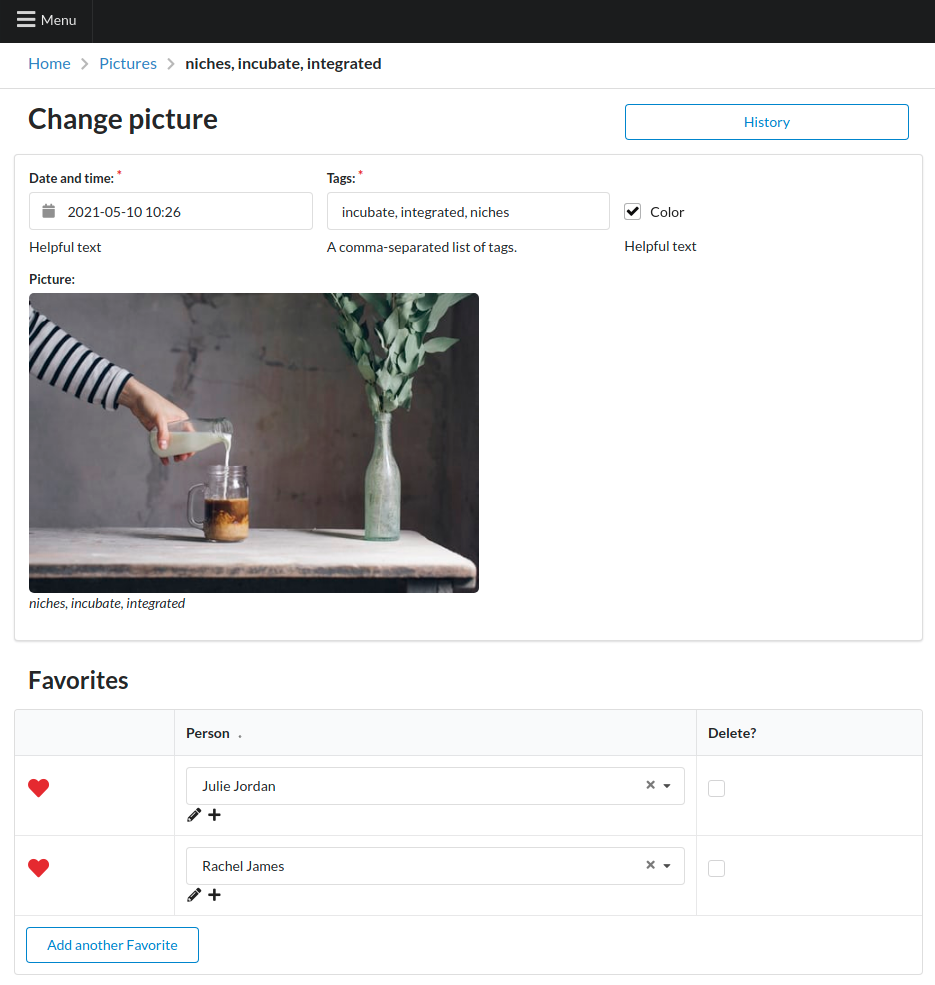Open the Pictures breadcrumb link
The width and height of the screenshot is (935, 985).
tap(128, 63)
